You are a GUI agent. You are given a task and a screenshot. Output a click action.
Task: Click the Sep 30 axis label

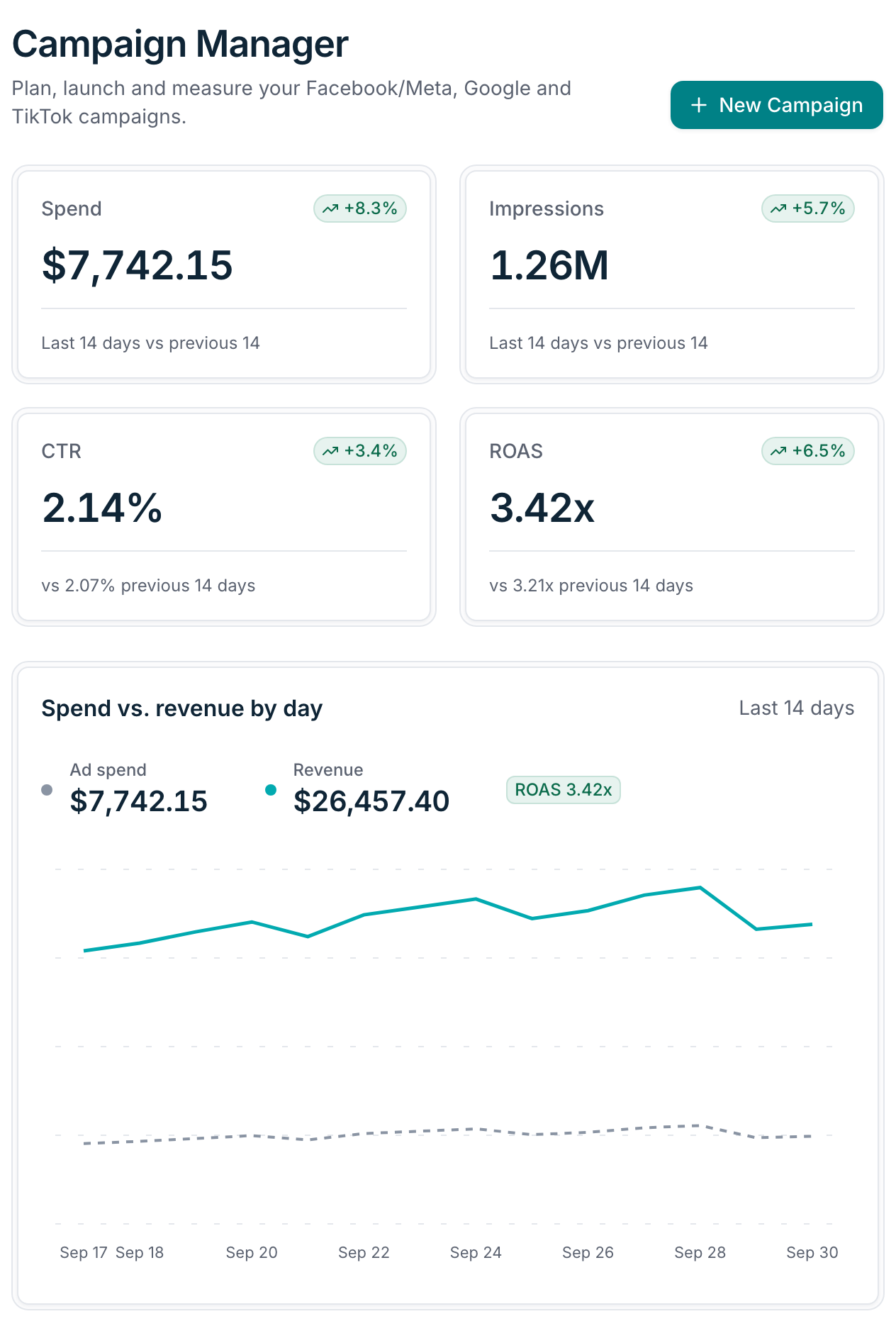[812, 1253]
